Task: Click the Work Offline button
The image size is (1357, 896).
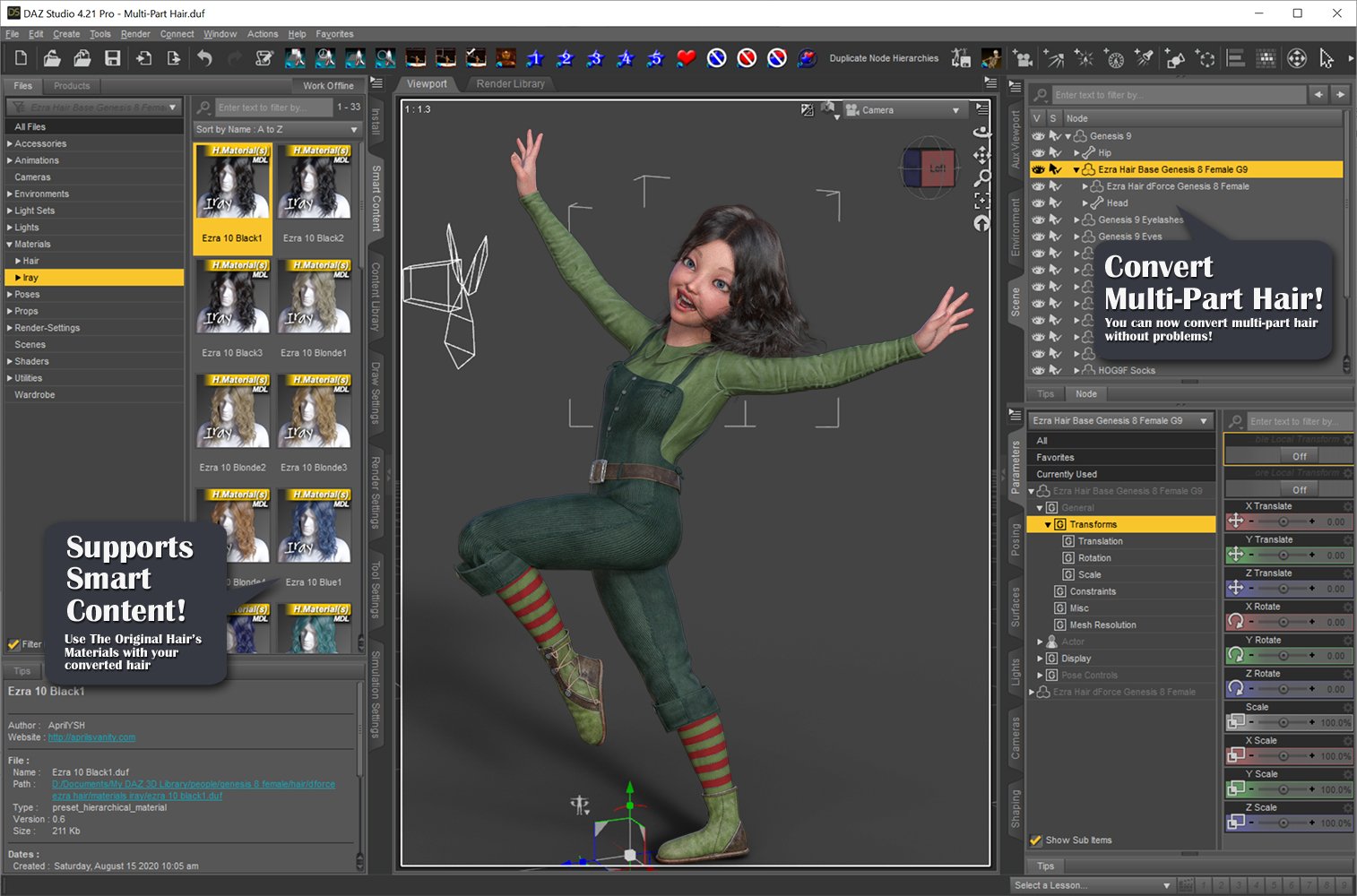Action: (328, 86)
